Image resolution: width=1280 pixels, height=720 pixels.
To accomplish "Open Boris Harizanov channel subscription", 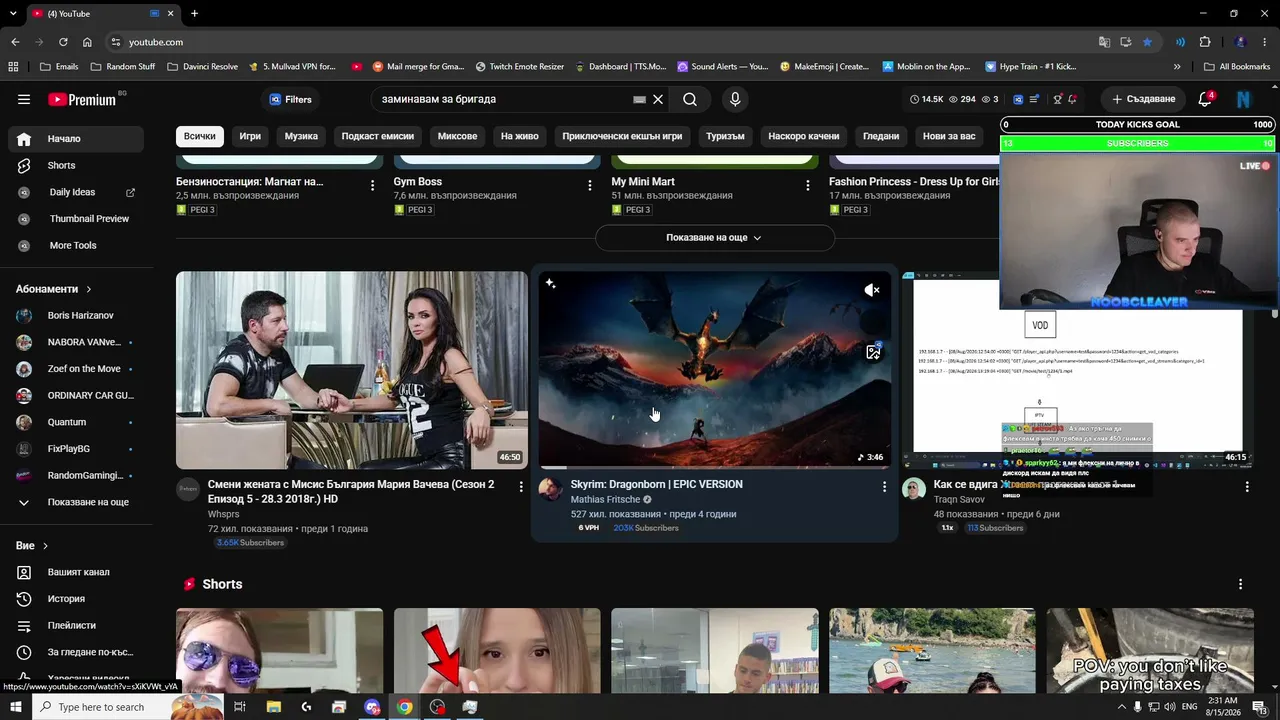I will [x=76, y=315].
